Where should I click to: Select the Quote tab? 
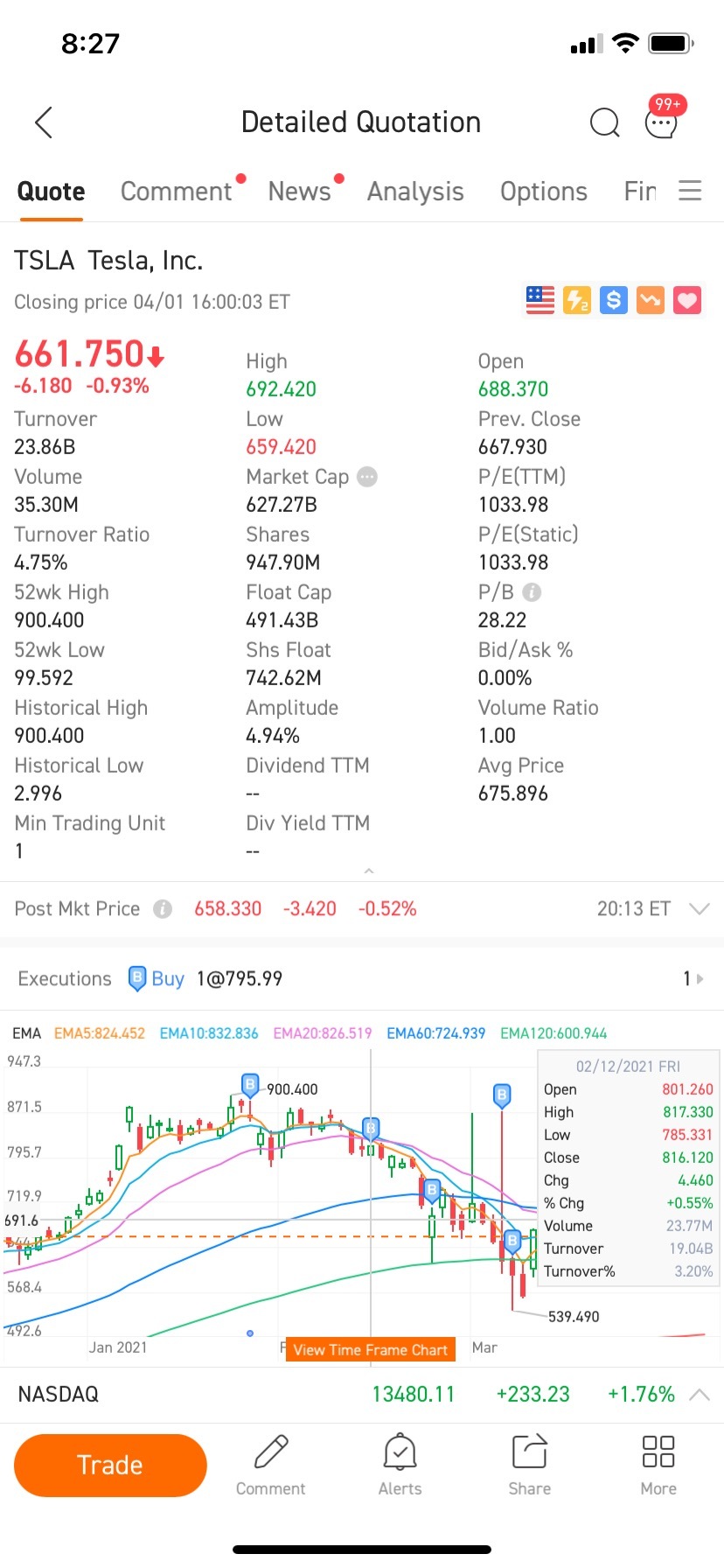click(51, 192)
